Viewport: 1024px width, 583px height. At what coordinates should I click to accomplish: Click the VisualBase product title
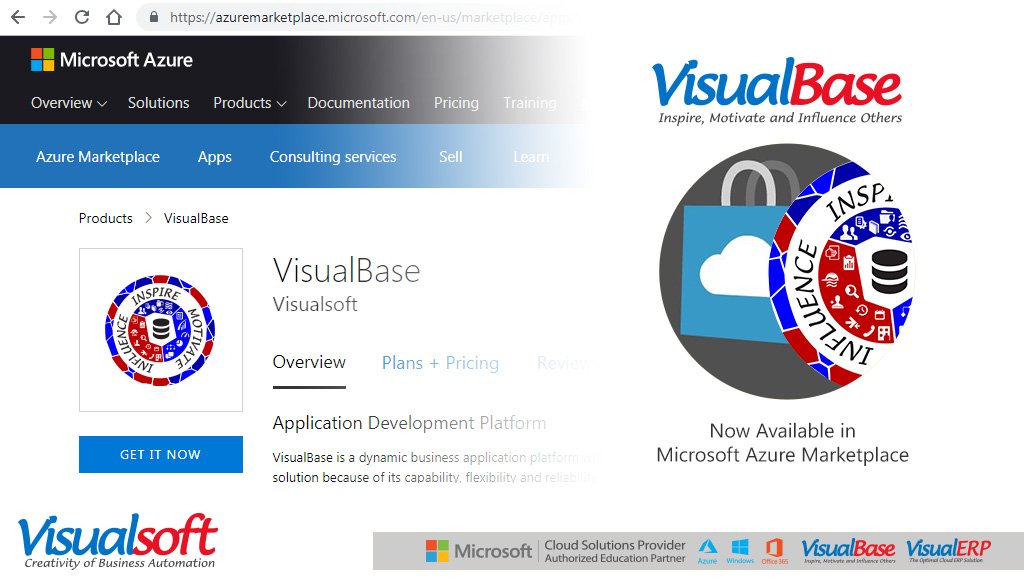click(346, 270)
